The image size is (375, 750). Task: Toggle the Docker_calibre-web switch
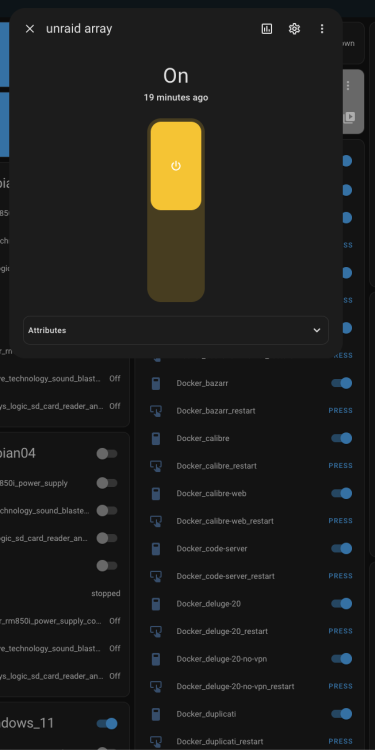click(342, 493)
